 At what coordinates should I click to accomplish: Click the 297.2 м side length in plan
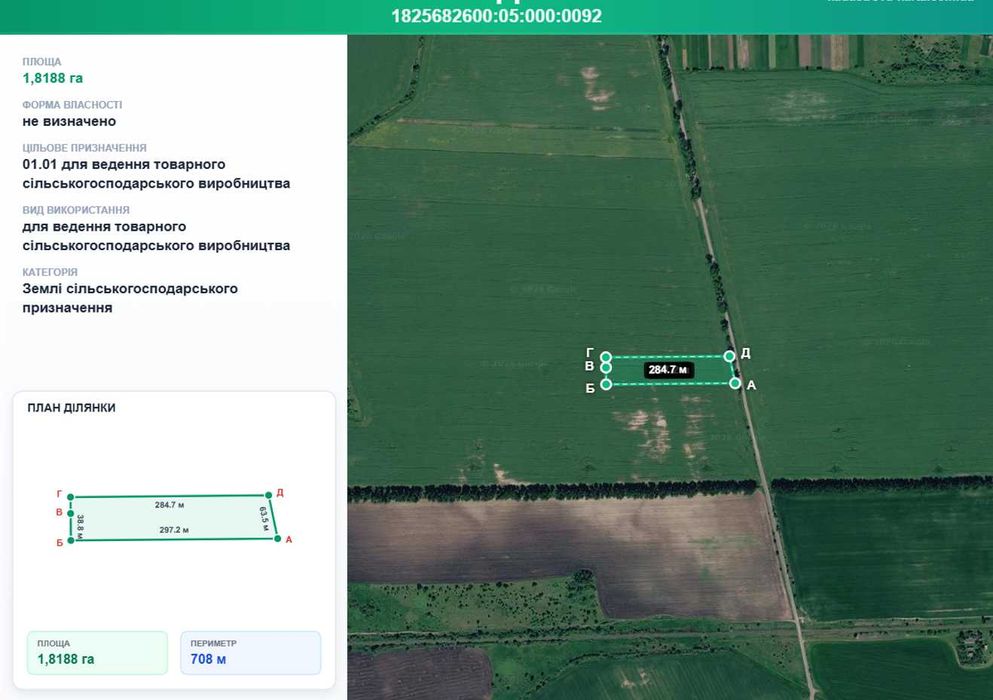pos(174,530)
